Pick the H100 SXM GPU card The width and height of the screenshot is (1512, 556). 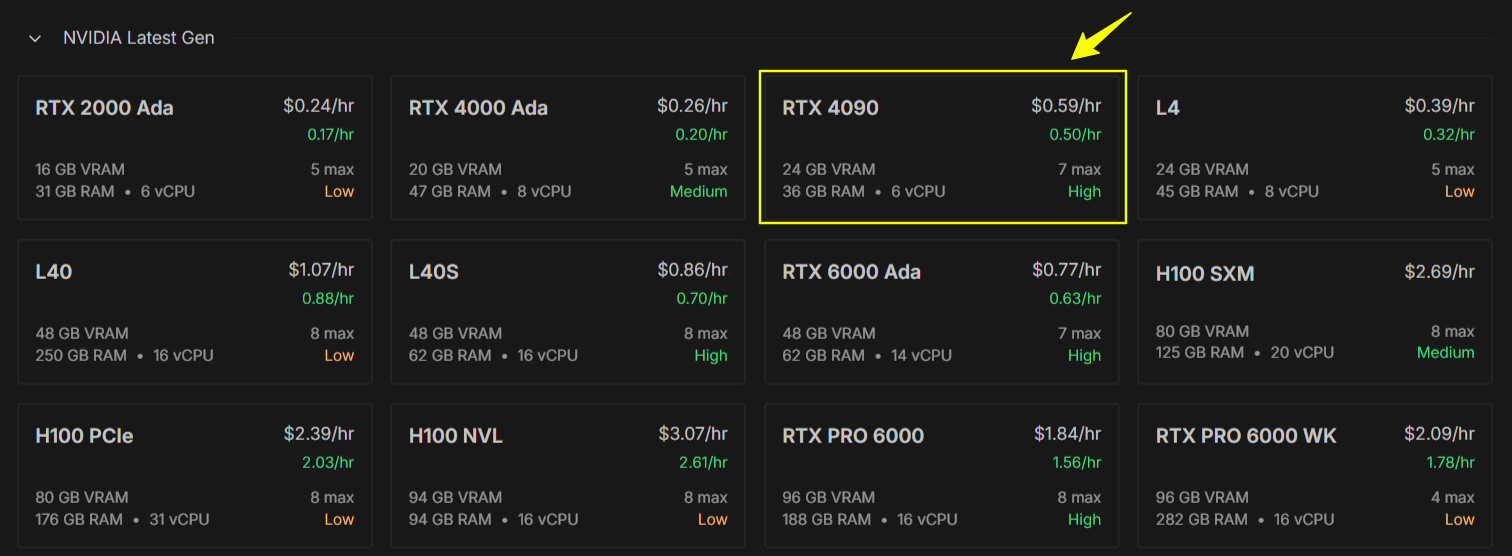1314,311
